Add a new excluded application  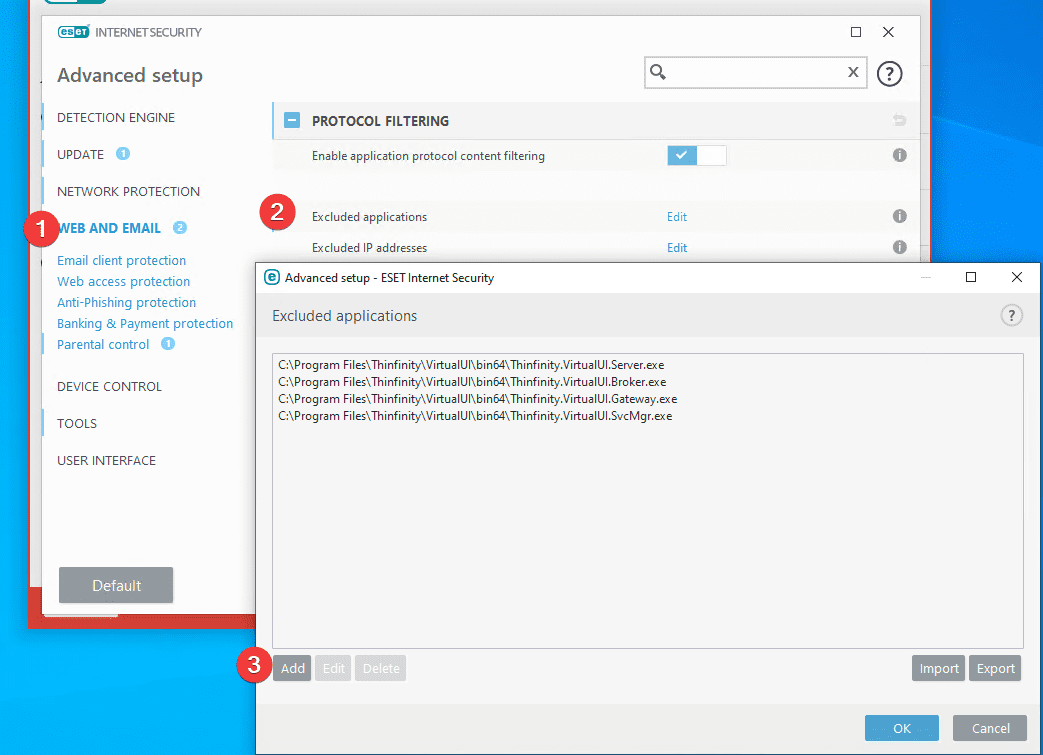click(291, 668)
